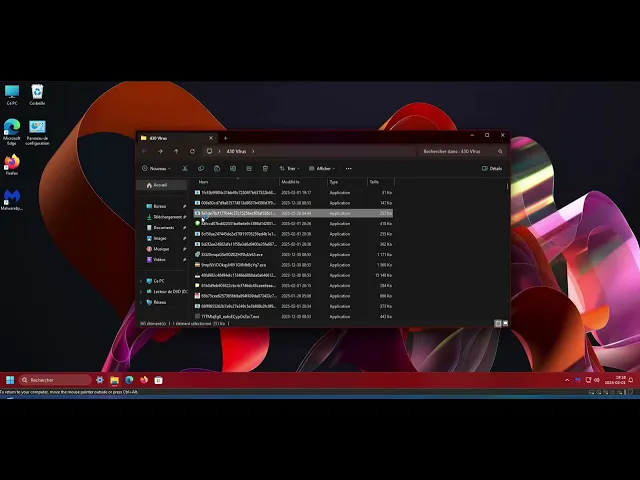Click the Share icon in Explorer toolbar
The height and width of the screenshot is (480, 640).
249,168
